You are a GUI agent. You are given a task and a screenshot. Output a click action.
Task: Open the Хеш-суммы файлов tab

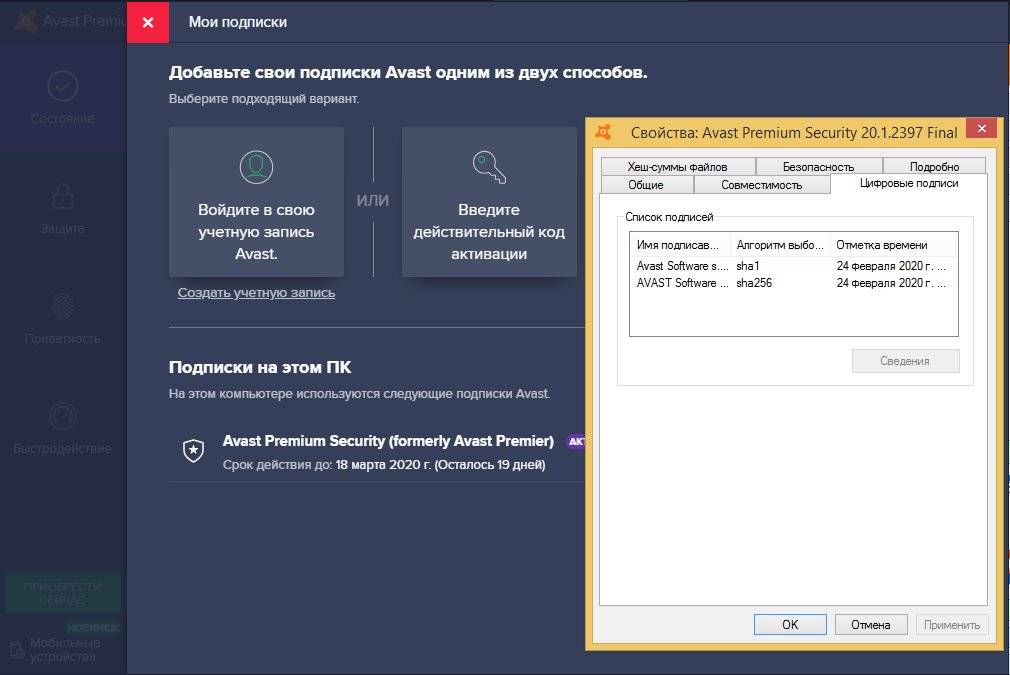point(678,166)
